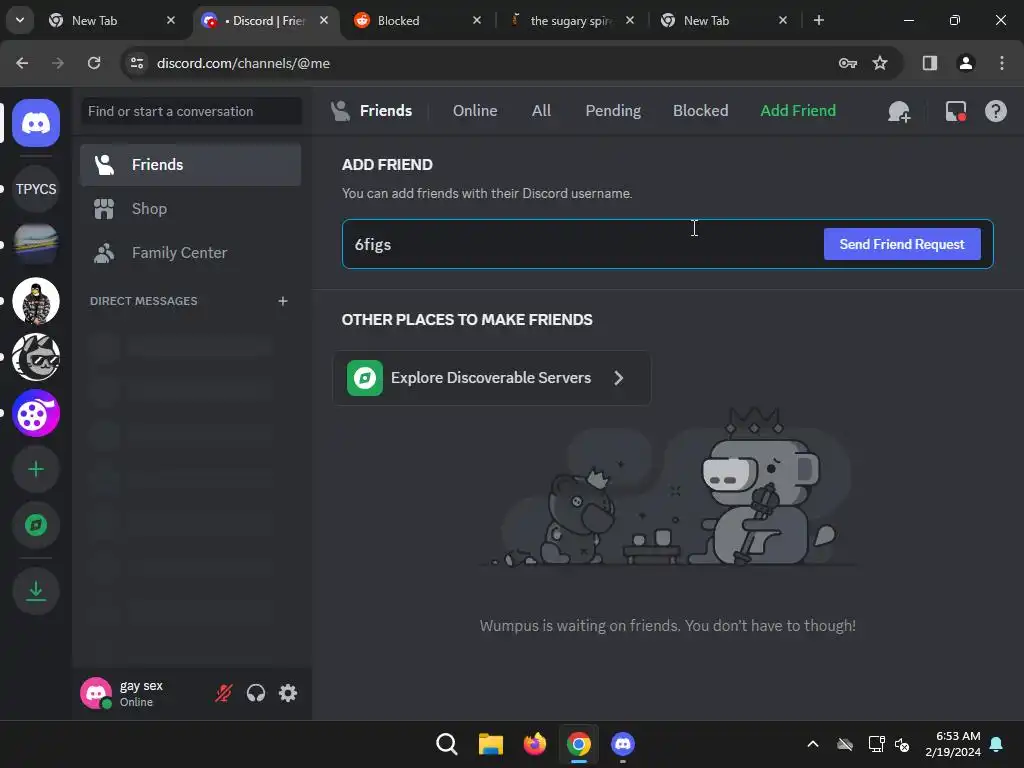Toggle Chrome side panel icon
Screen dimensions: 1024x768
pyautogui.click(x=929, y=63)
